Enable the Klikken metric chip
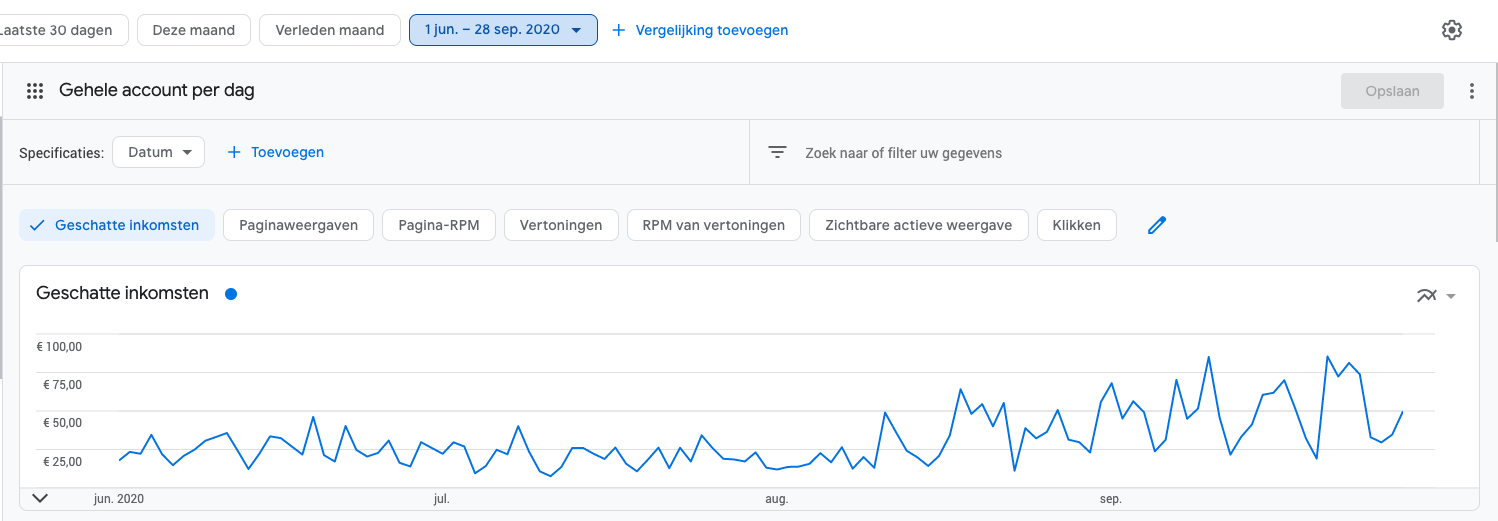 pyautogui.click(x=1077, y=225)
